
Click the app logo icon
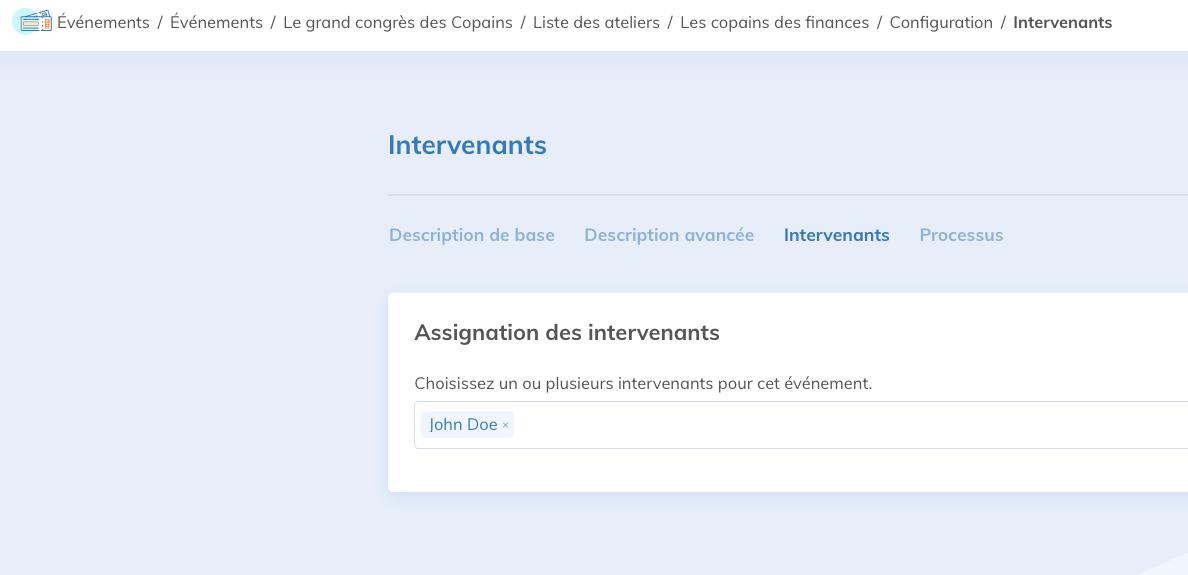click(x=33, y=21)
